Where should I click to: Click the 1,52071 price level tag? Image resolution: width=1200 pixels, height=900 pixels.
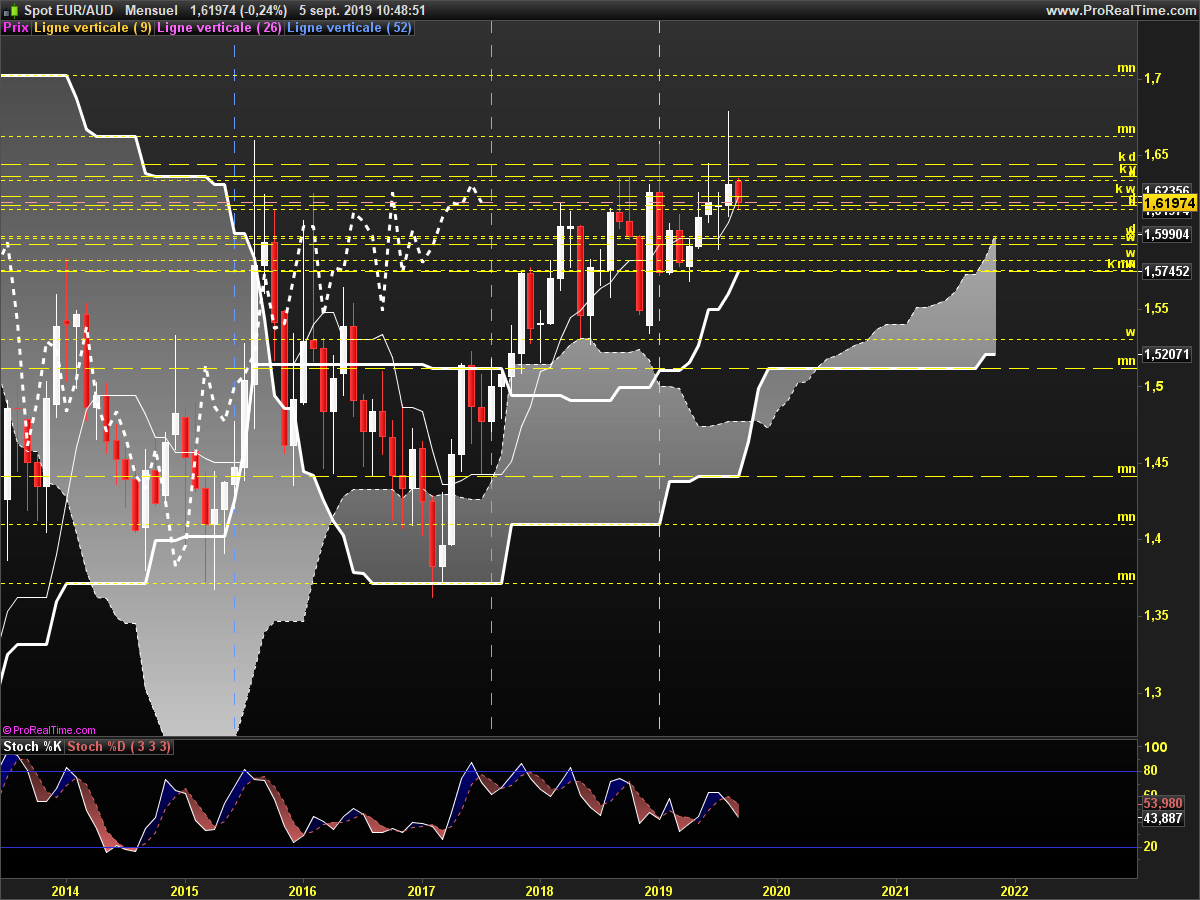(1166, 354)
